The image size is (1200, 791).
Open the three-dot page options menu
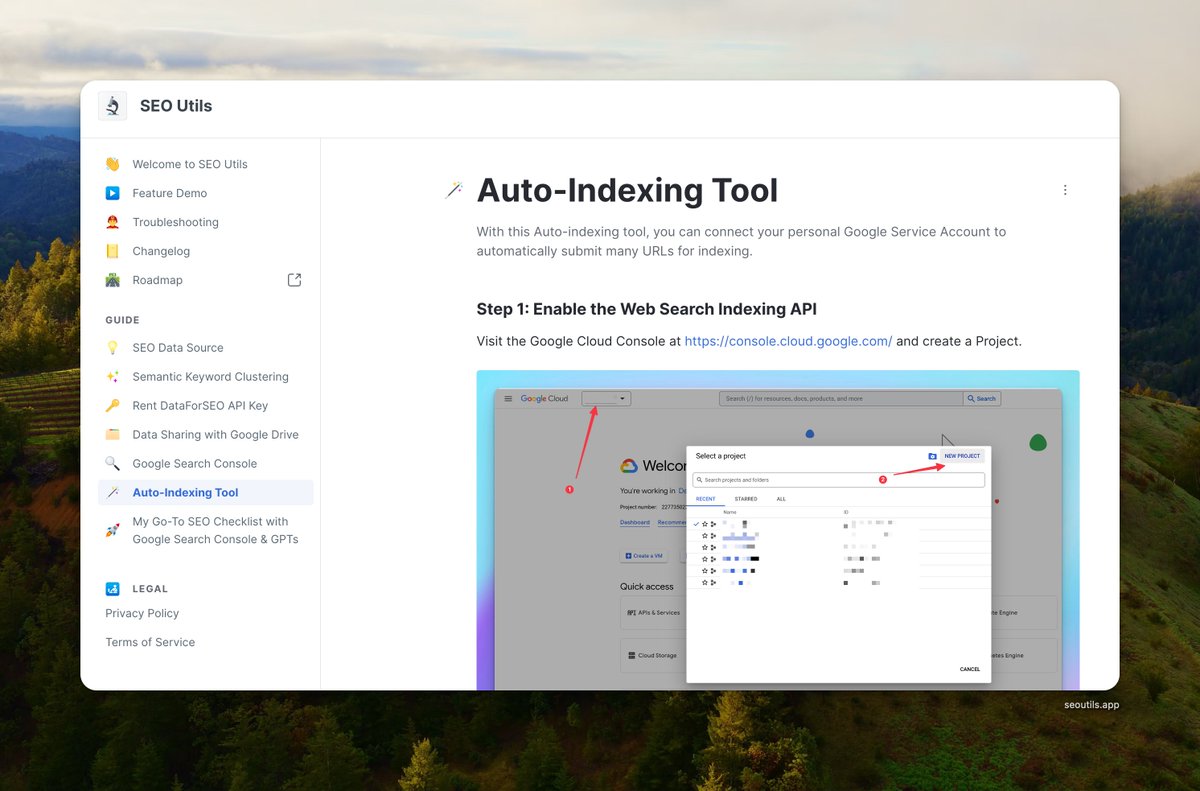(x=1065, y=190)
